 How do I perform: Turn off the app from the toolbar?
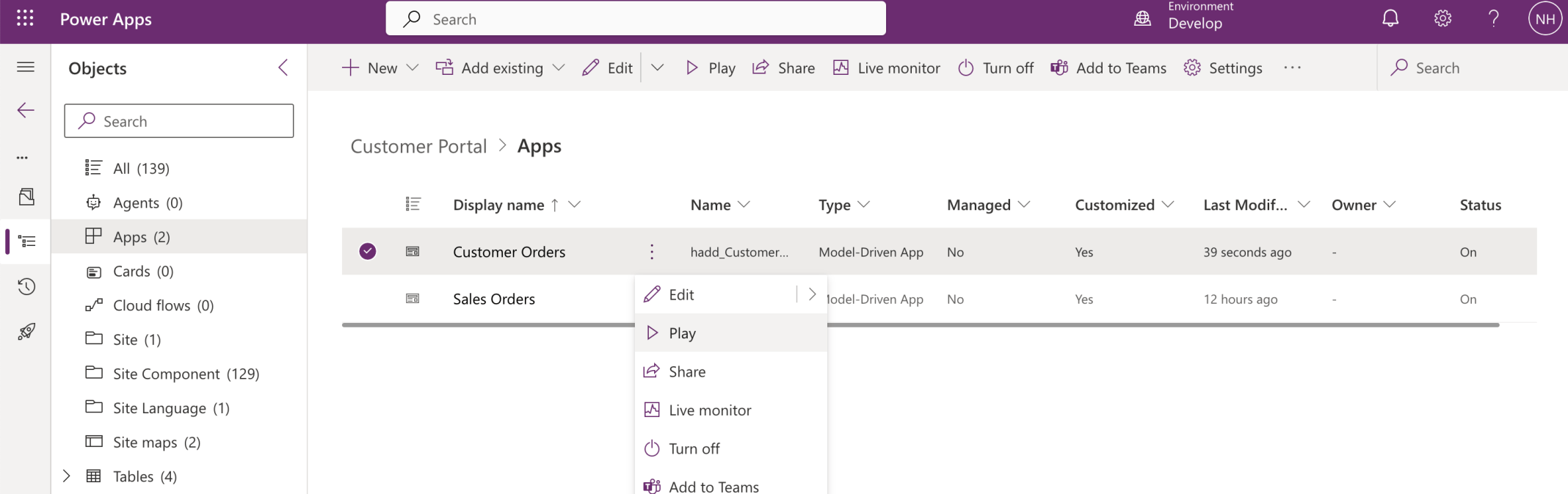tap(996, 68)
